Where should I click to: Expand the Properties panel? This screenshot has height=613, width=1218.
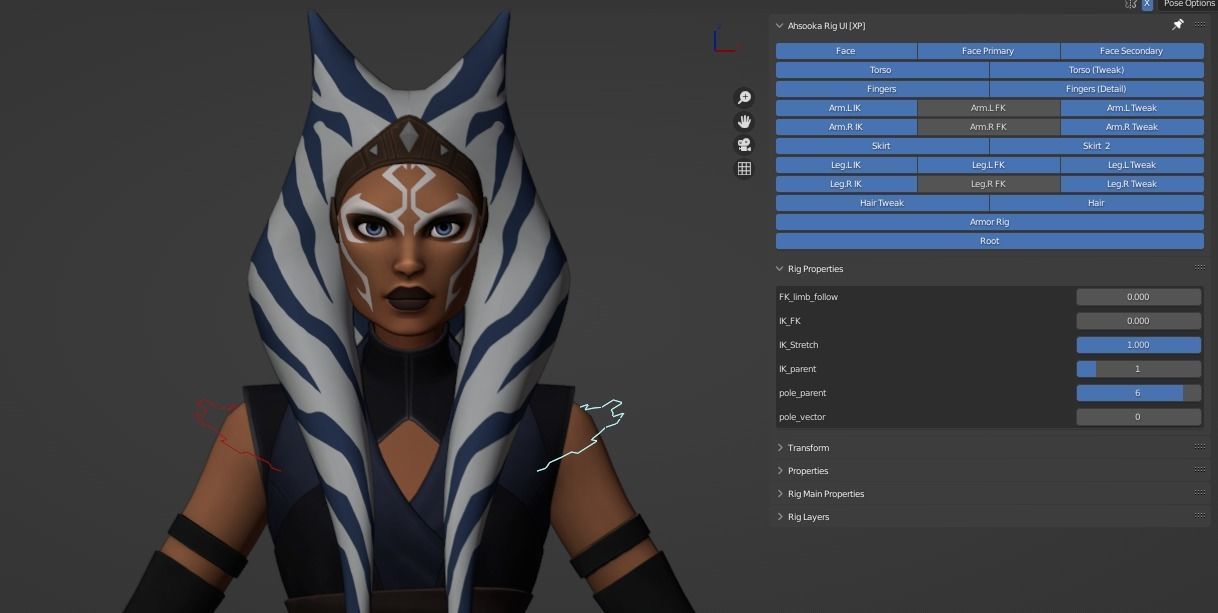779,470
